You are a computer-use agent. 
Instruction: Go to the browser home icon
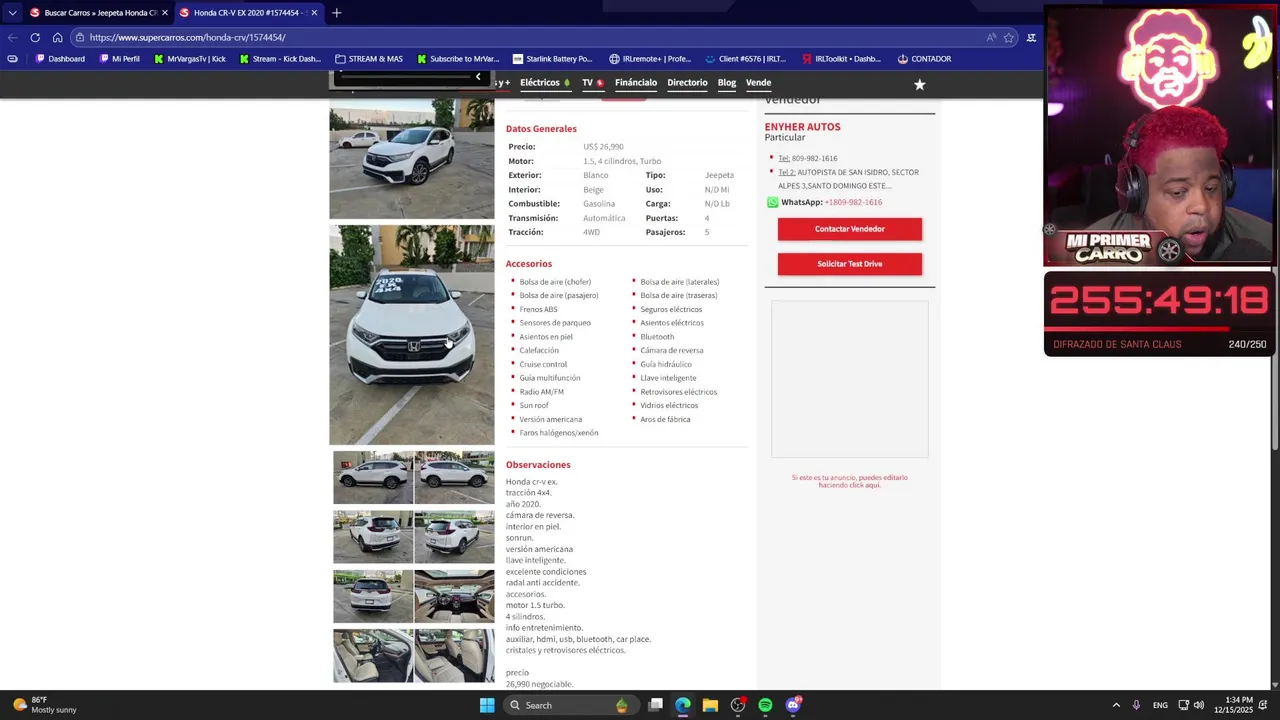57,37
